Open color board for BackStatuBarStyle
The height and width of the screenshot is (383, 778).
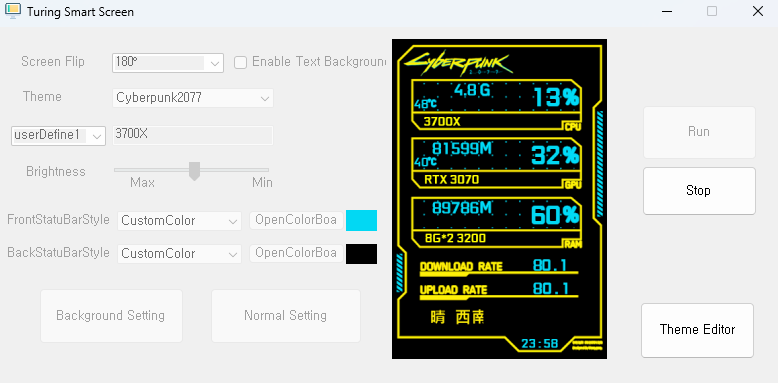tap(297, 253)
